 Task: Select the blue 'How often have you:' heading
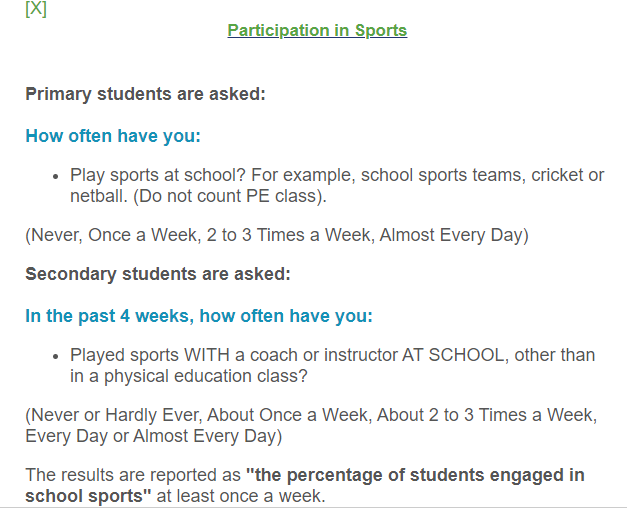click(113, 136)
